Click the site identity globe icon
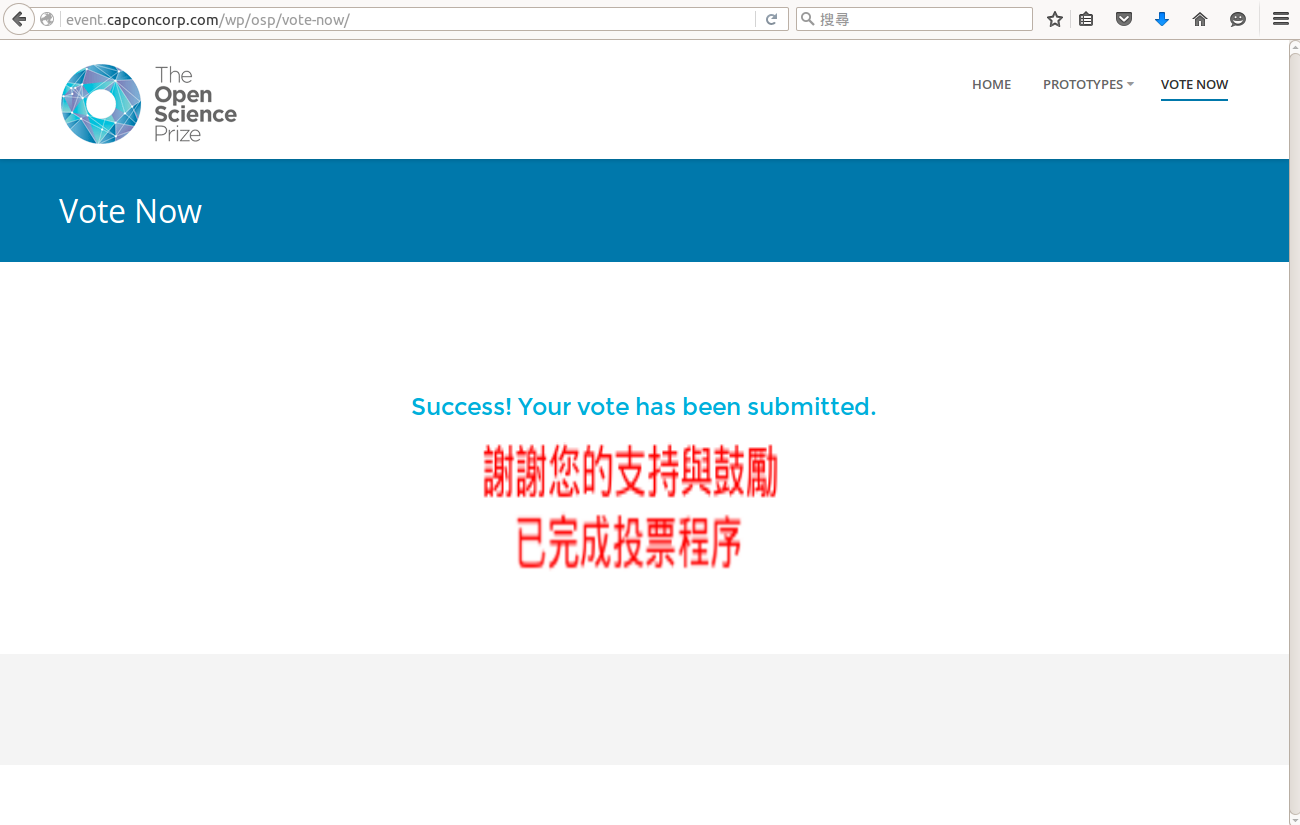 (47, 19)
